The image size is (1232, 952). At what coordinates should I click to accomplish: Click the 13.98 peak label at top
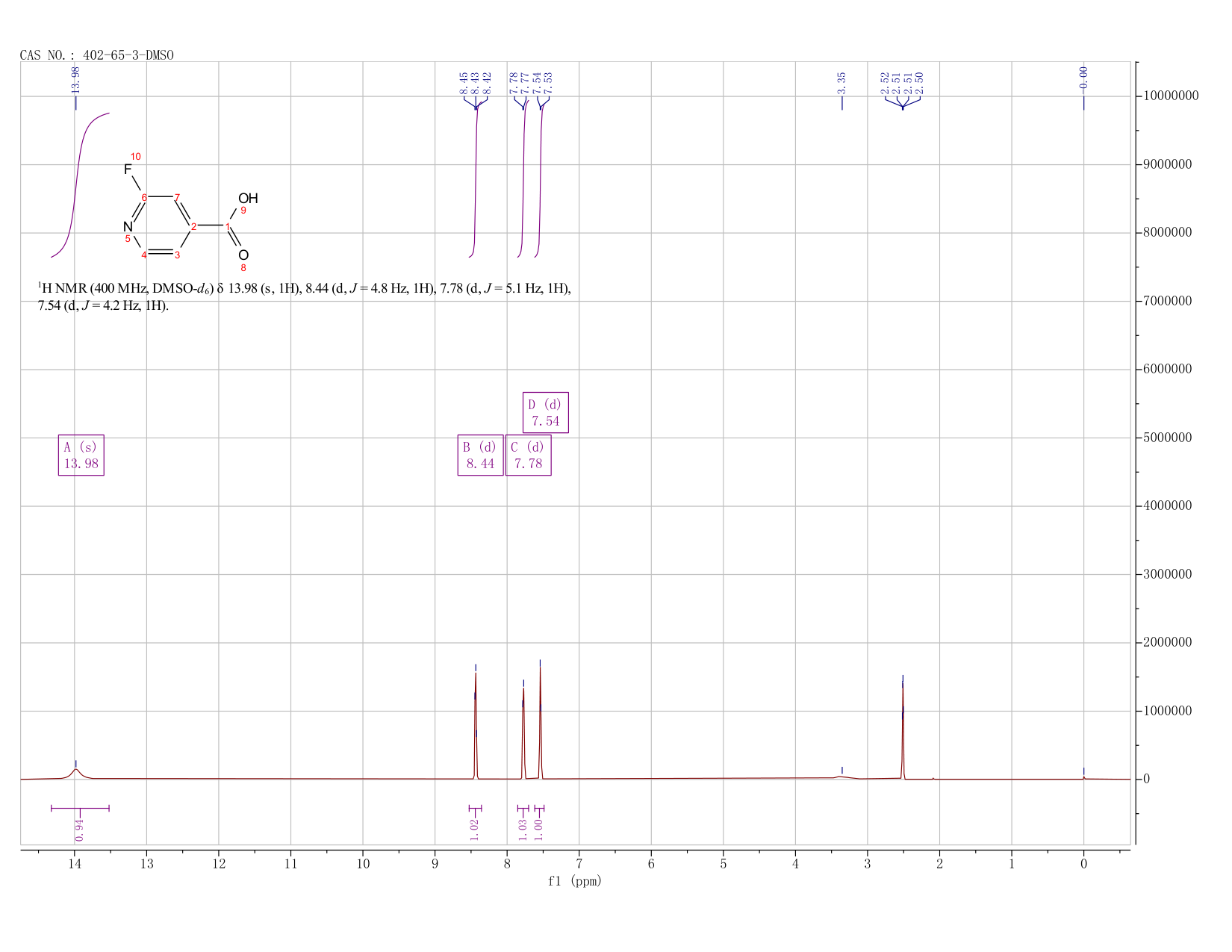[75, 79]
